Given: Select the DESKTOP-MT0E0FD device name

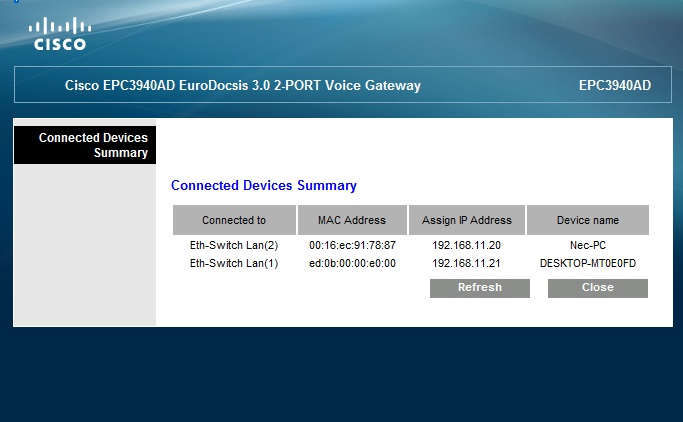Looking at the screenshot, I should pos(588,263).
